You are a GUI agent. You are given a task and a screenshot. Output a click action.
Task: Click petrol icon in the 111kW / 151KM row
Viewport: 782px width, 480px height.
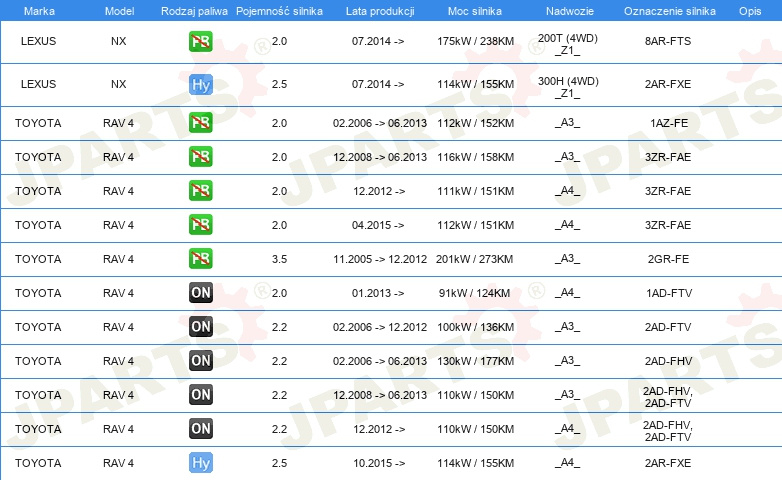[200, 191]
